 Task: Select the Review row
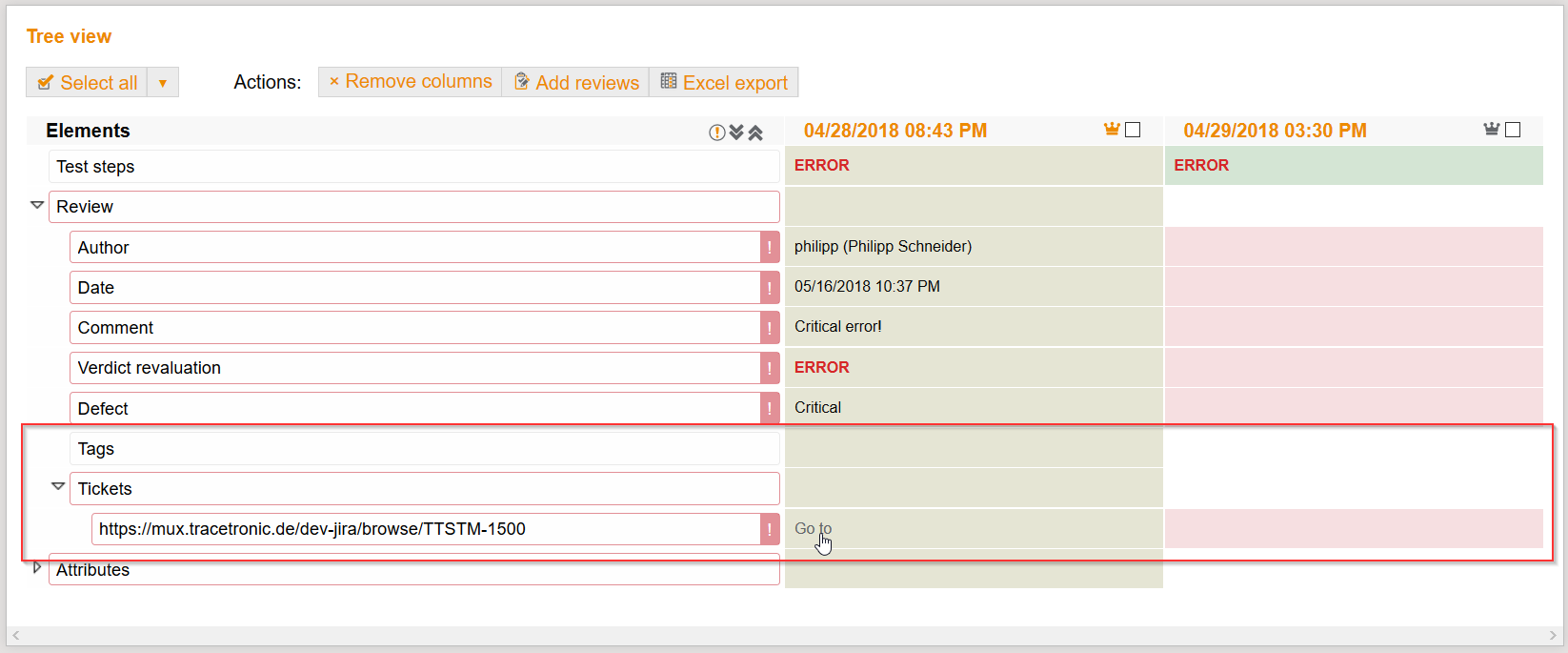point(414,207)
